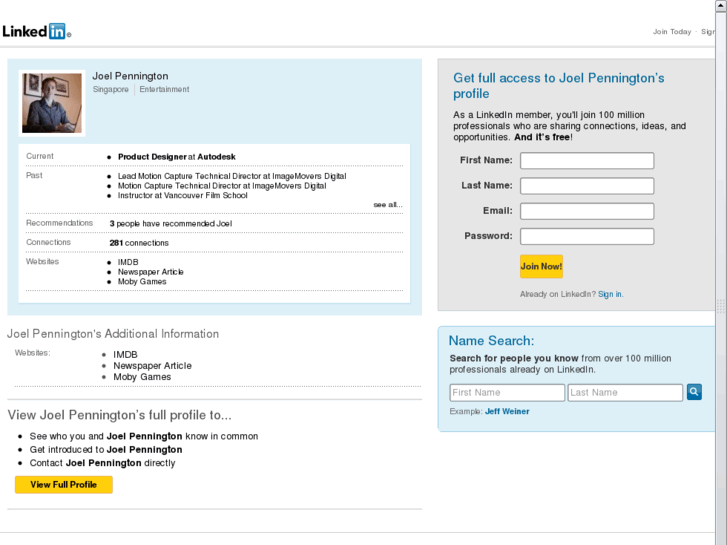Screen dimensions: 727x545
Task: Click Product Designer current position text
Action: click(x=152, y=157)
